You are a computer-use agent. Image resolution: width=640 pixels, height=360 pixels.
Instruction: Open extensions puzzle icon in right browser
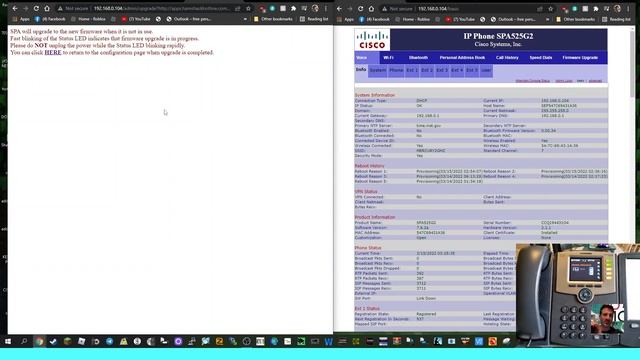click(x=596, y=9)
